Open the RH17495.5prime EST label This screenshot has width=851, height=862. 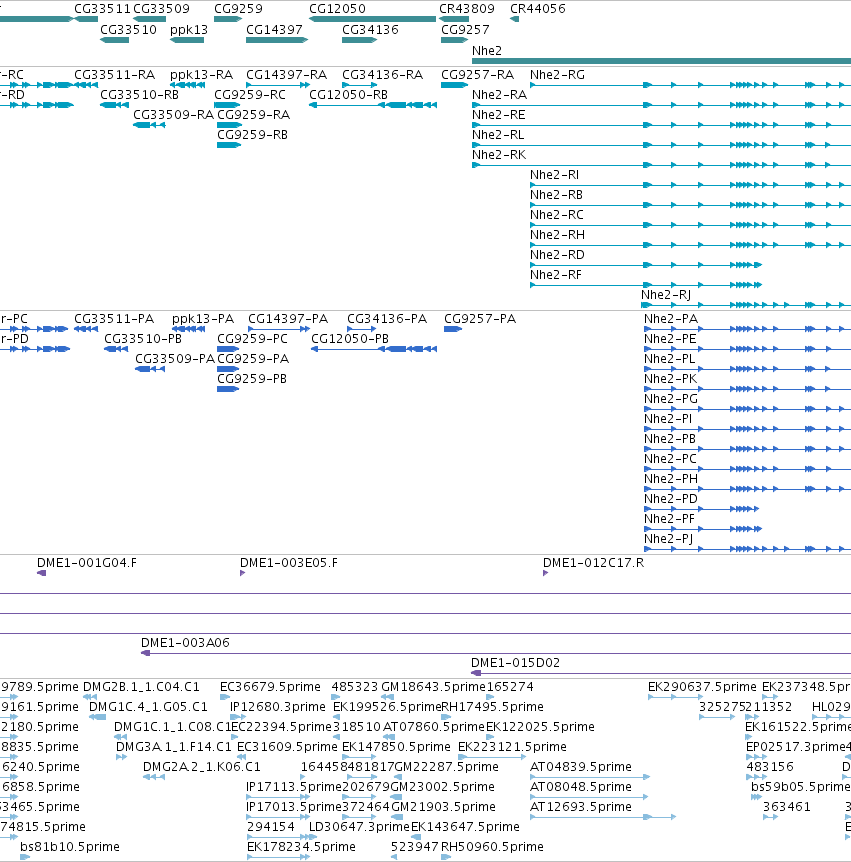coord(493,707)
